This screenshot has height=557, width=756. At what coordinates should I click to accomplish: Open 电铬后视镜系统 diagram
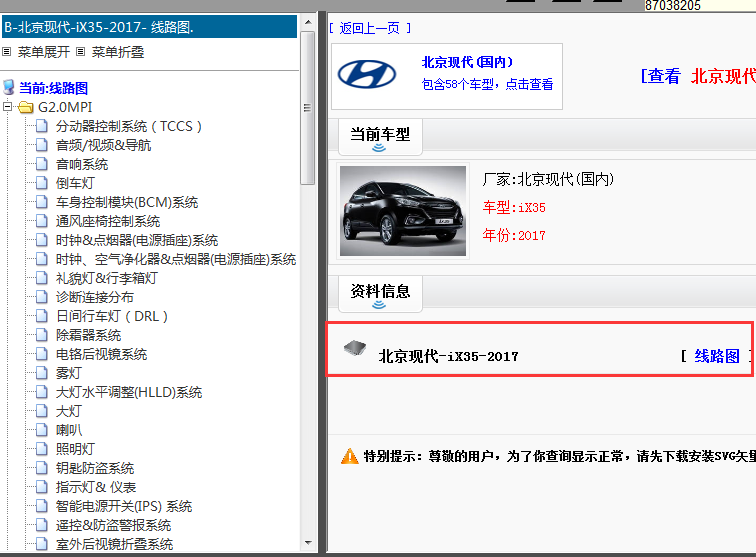[x=101, y=354]
